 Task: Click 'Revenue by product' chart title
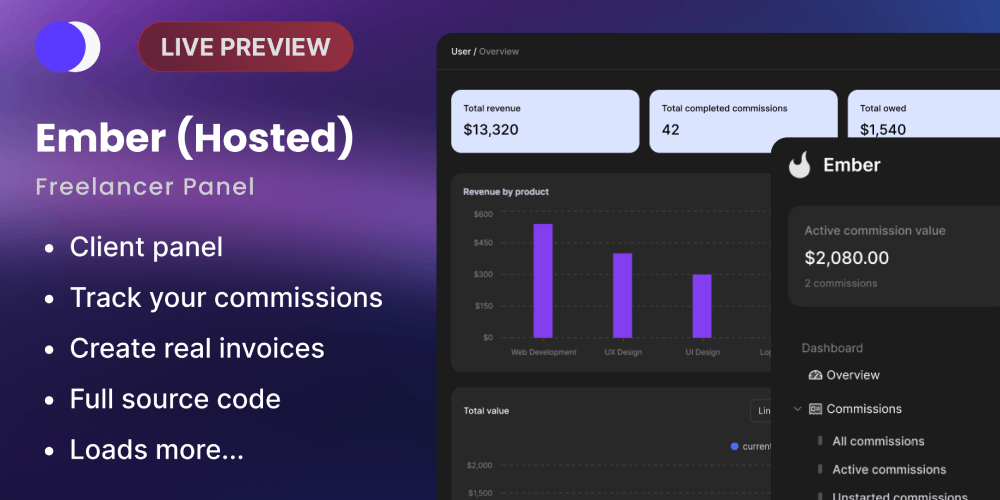click(x=506, y=191)
